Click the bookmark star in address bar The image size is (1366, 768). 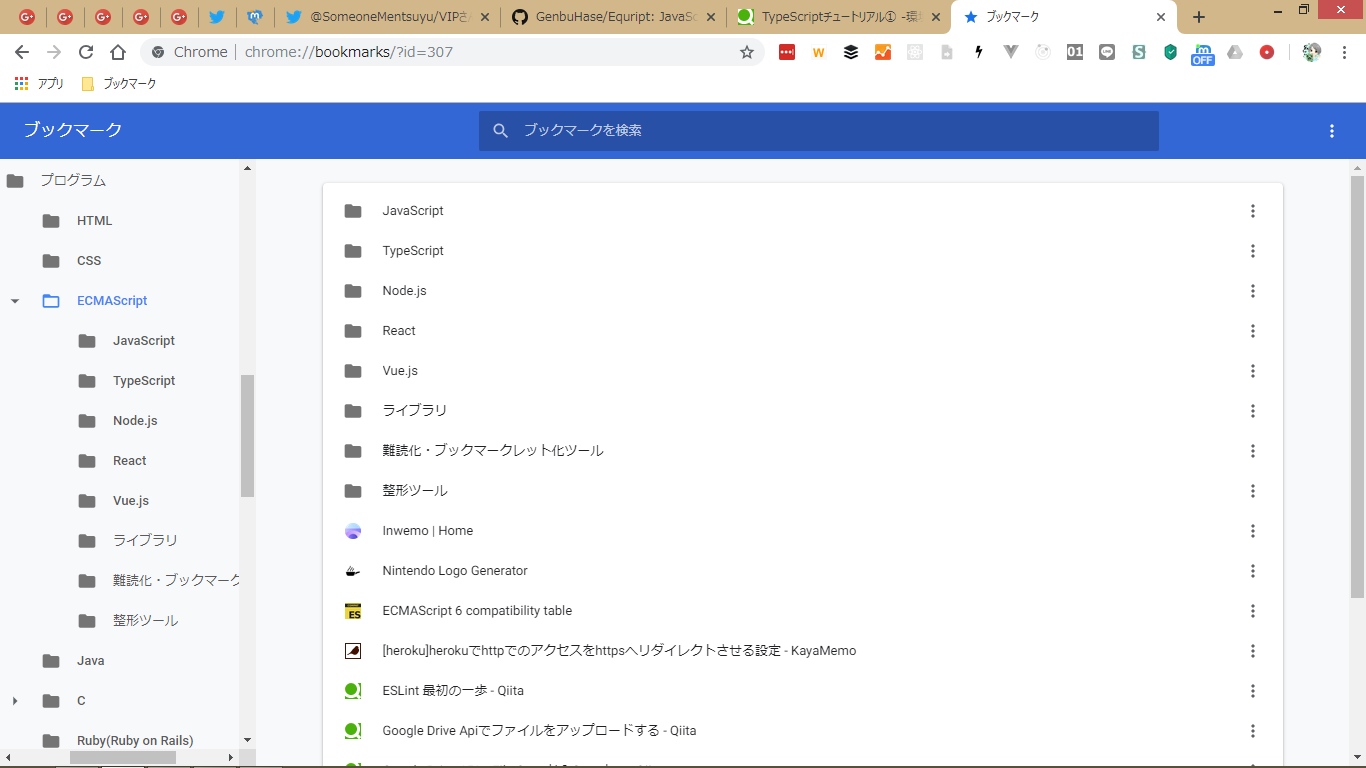pos(746,52)
